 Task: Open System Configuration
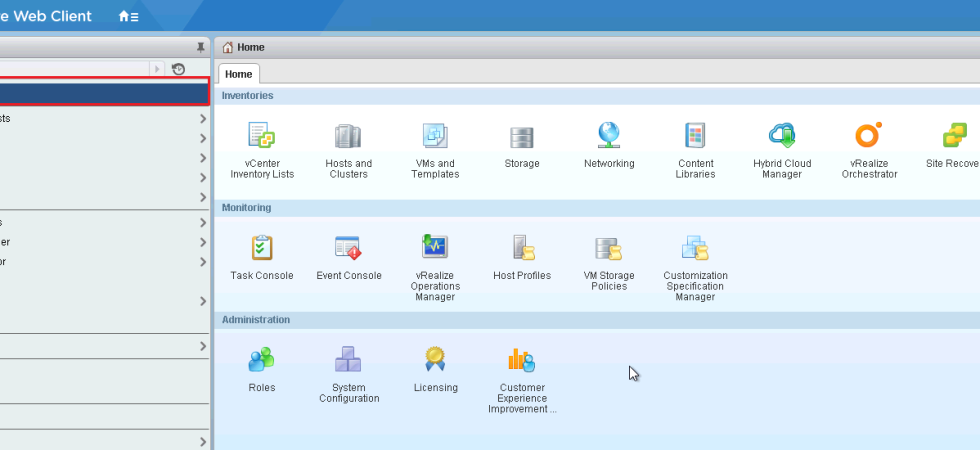coord(348,375)
